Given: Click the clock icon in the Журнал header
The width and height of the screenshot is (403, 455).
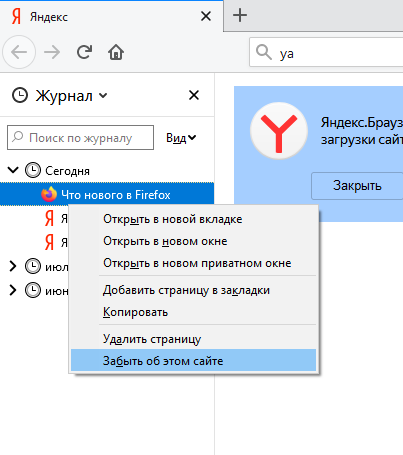Looking at the screenshot, I should [x=20, y=95].
